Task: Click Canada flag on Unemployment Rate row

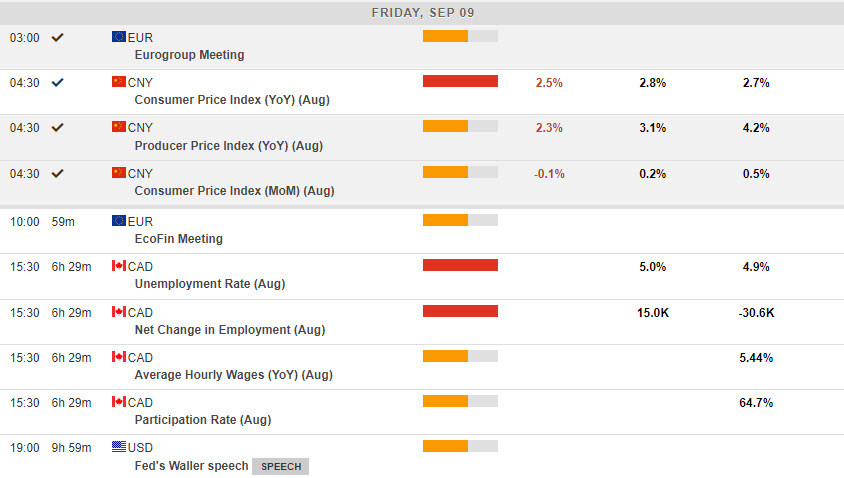Action: pyautogui.click(x=118, y=266)
